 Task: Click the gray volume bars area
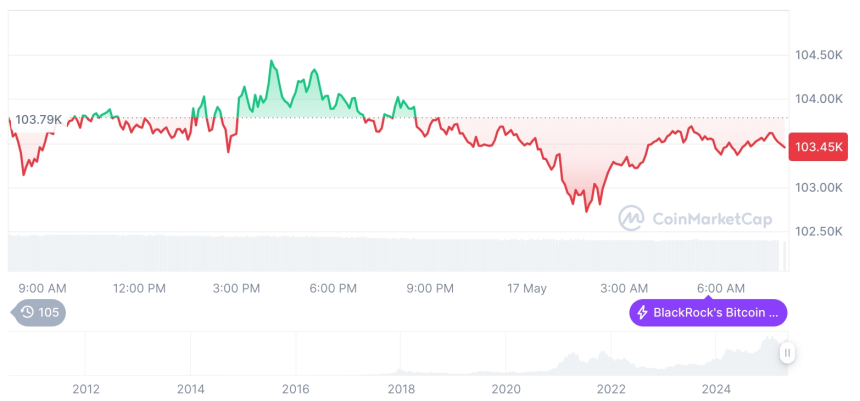(400, 252)
